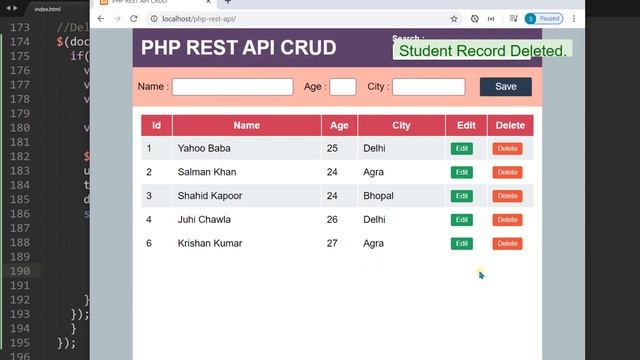Click the Name column header
The height and width of the screenshot is (360, 640).
tap(247, 125)
